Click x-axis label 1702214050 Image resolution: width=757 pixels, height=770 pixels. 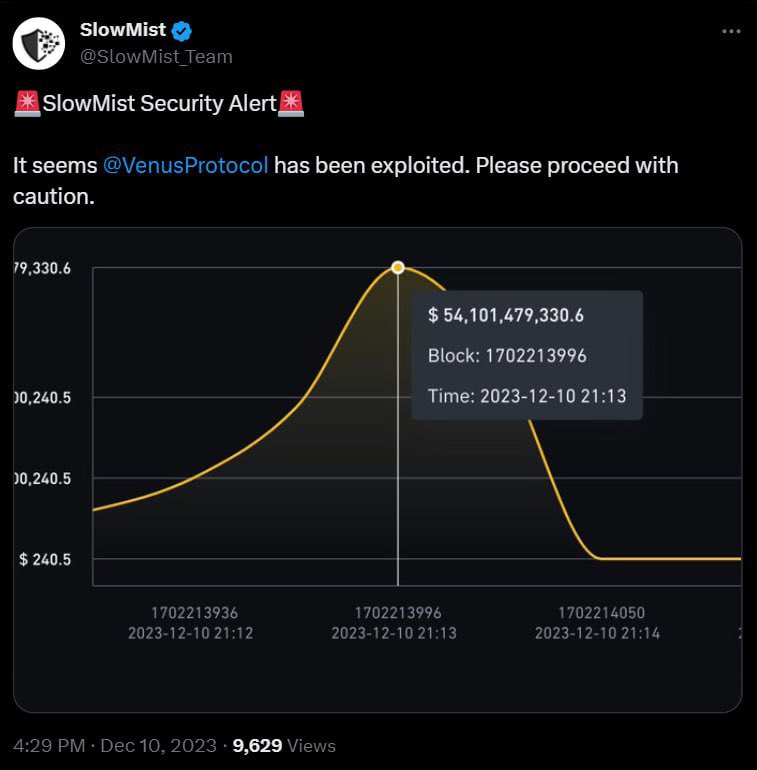[601, 613]
